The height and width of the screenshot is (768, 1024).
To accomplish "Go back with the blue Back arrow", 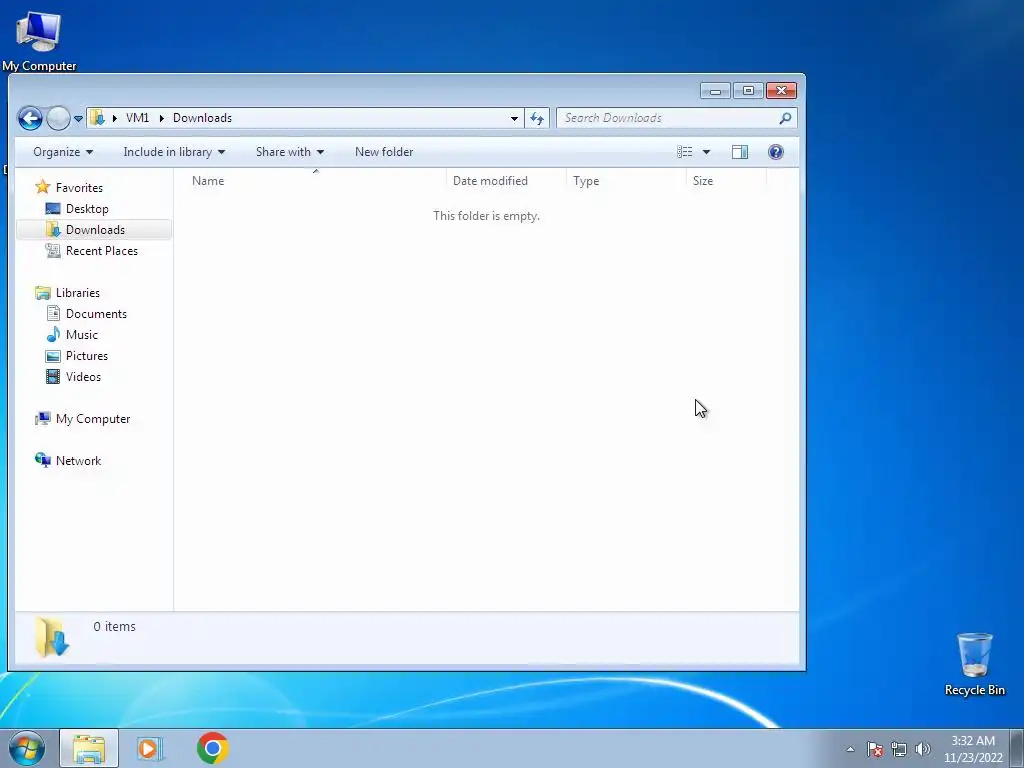I will 30,118.
